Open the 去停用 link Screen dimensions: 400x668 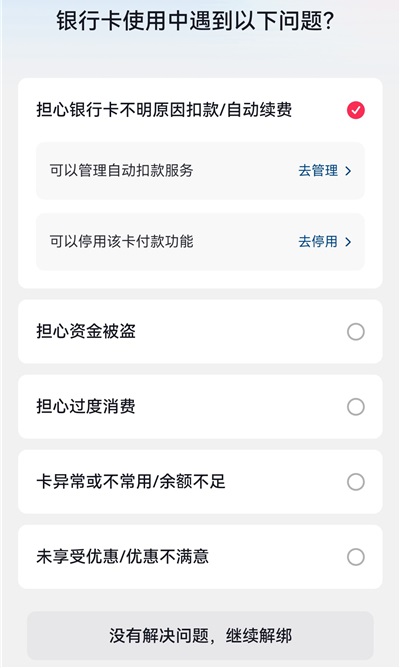coord(325,242)
